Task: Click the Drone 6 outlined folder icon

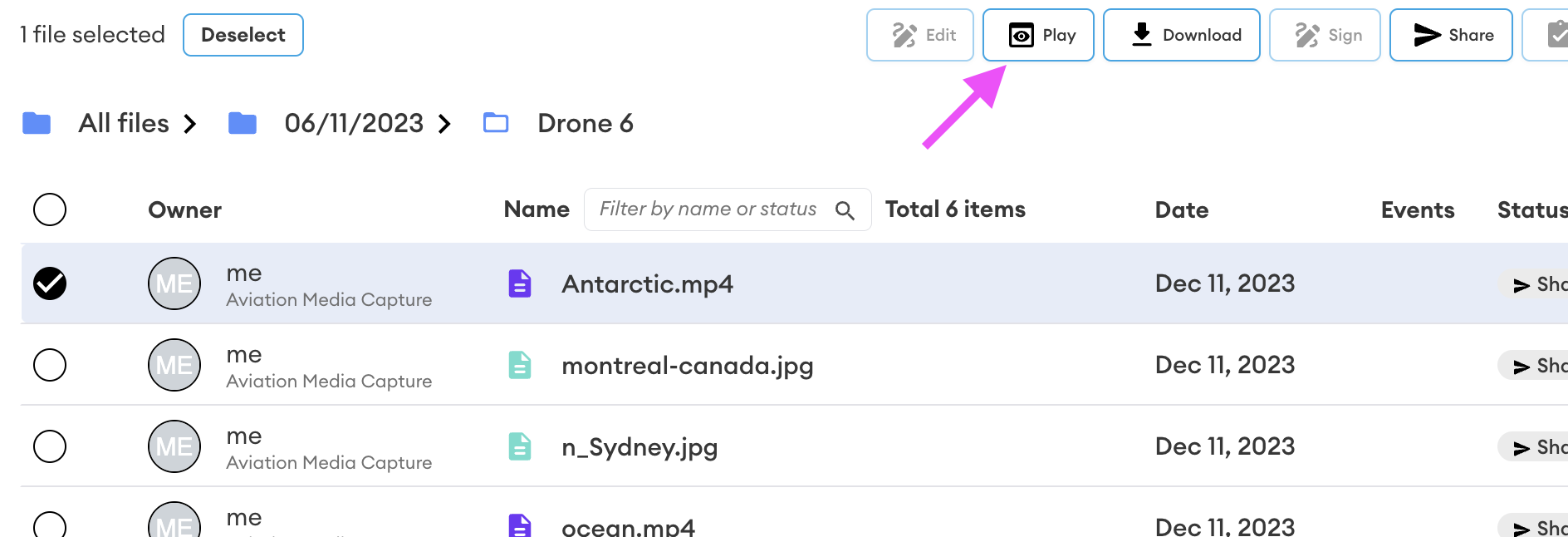Action: (496, 123)
